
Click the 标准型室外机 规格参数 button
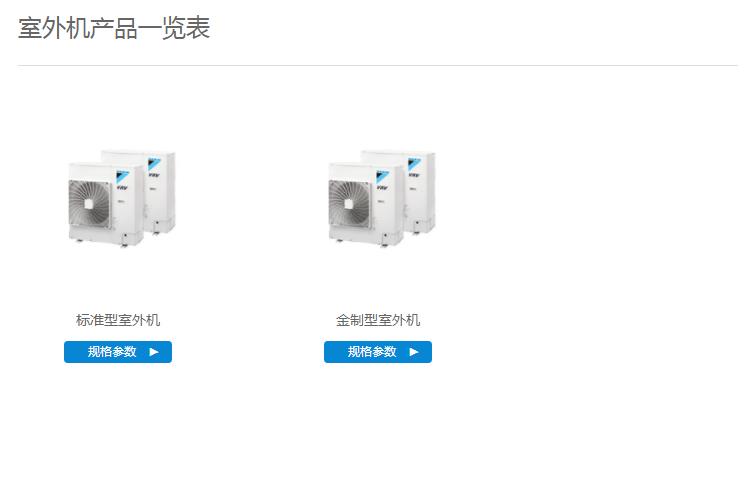[118, 352]
